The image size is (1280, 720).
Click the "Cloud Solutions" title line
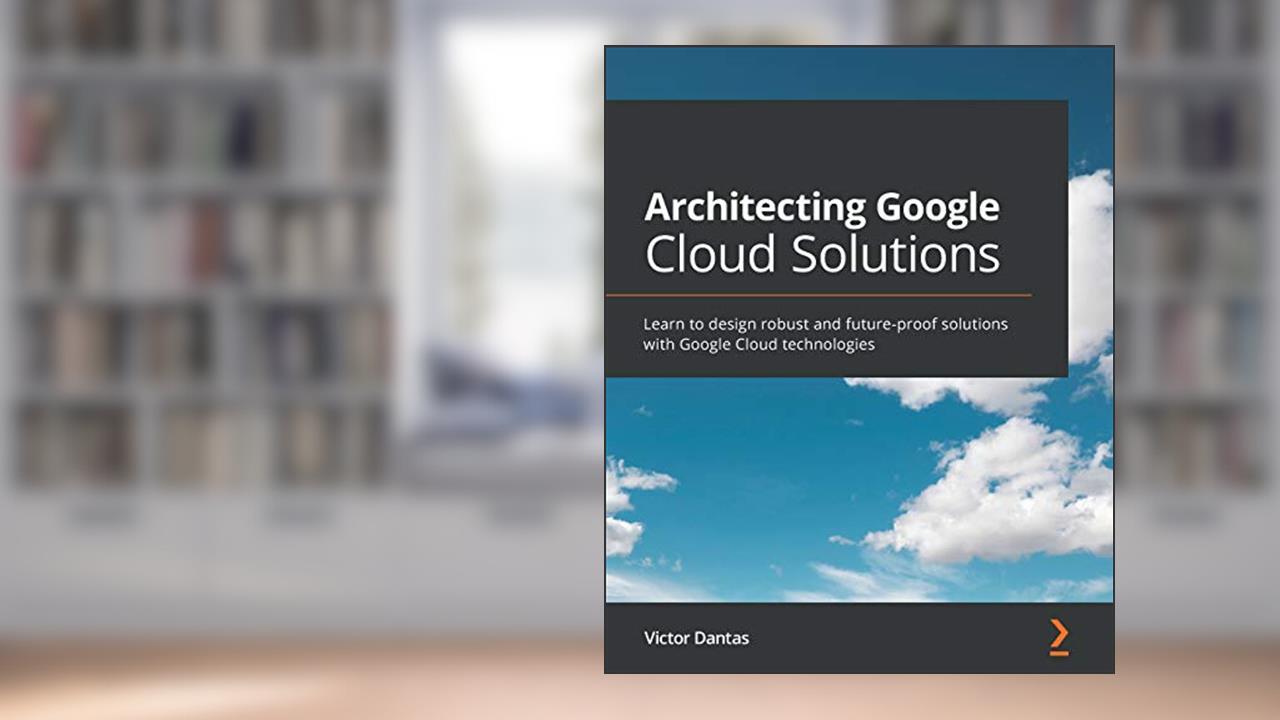[821, 255]
